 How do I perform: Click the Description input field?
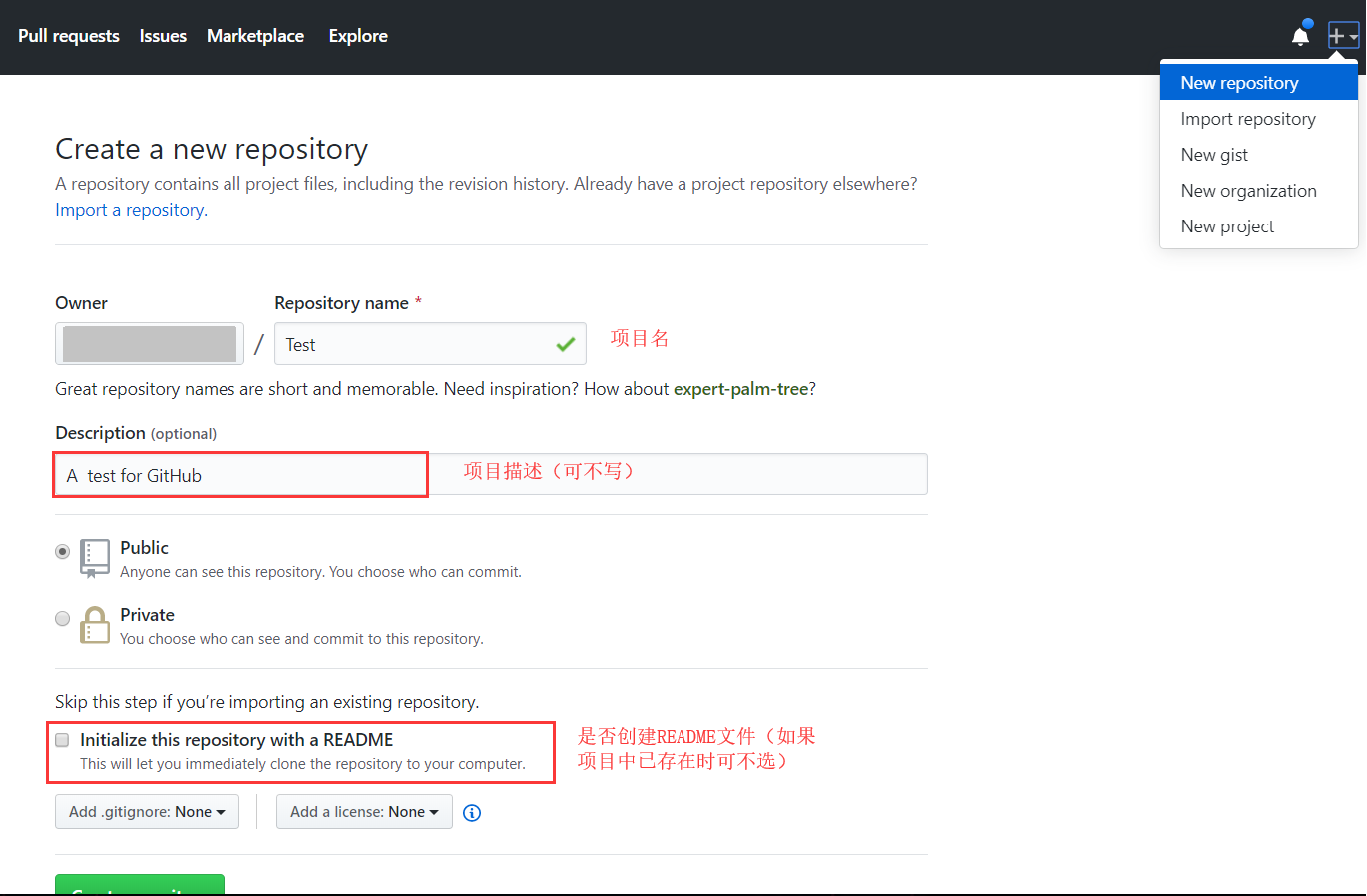point(491,475)
